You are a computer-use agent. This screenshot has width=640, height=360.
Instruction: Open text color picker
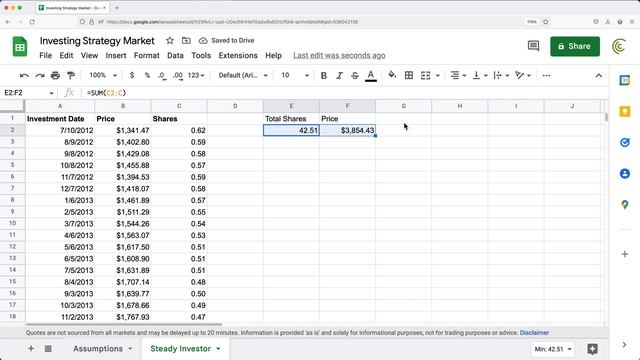coord(371,76)
